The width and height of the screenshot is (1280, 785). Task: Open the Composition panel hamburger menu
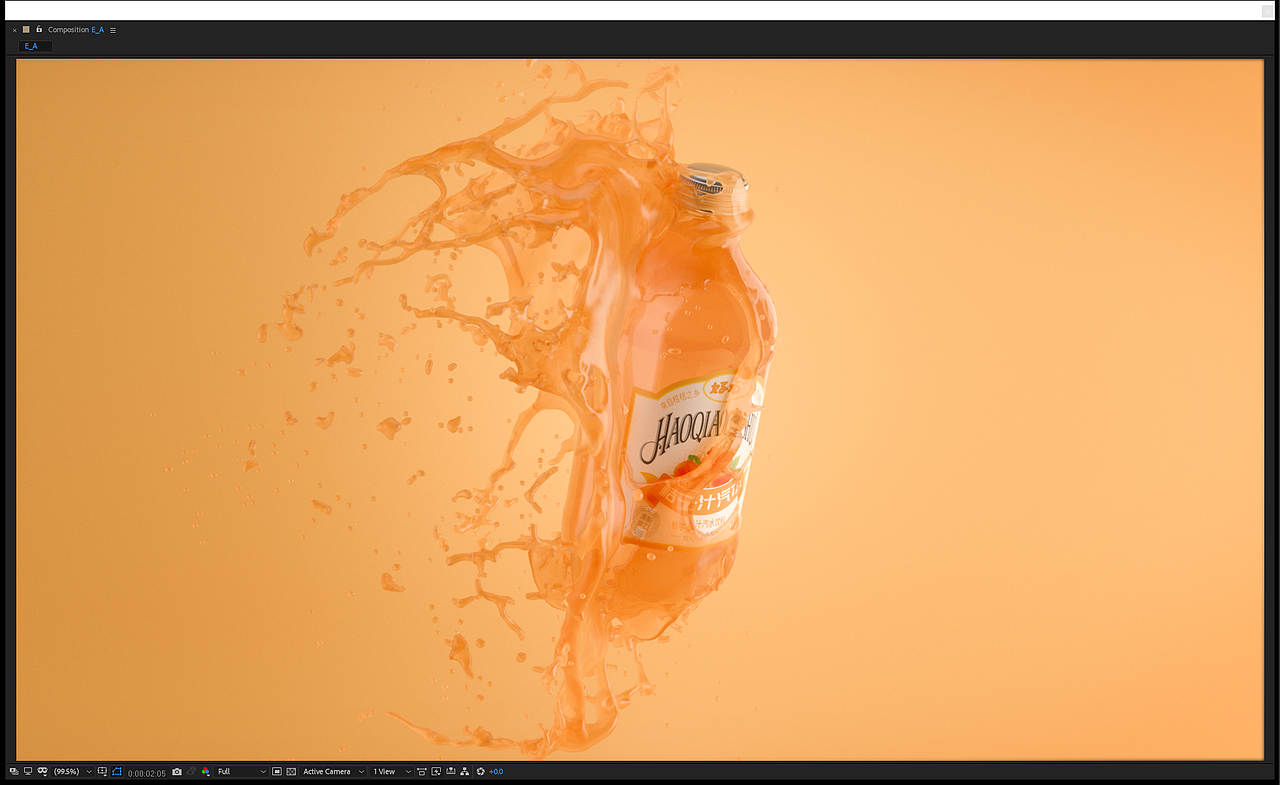click(x=113, y=30)
